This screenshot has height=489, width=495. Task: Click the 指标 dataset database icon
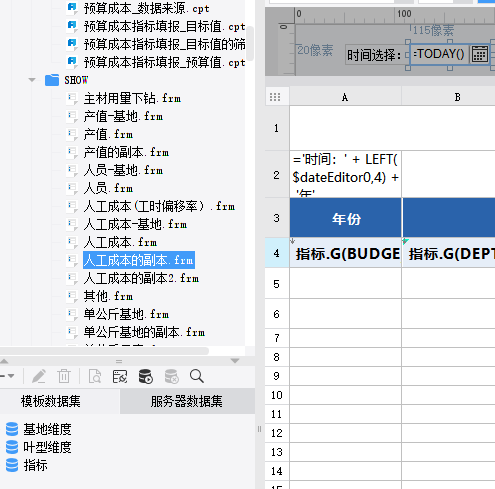[12, 465]
